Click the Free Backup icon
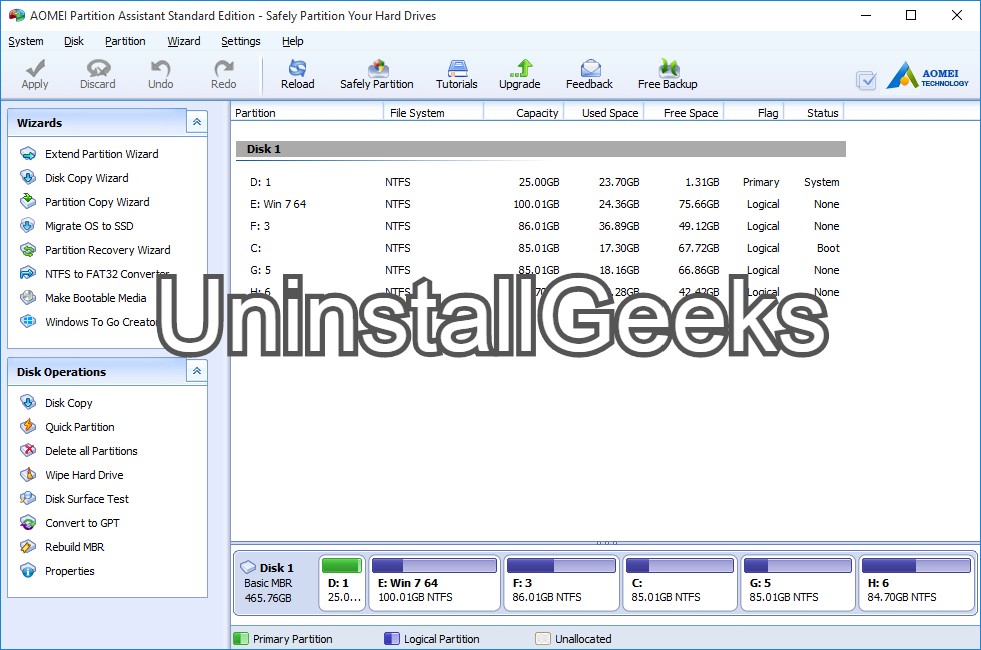This screenshot has height=650, width=981. pos(668,68)
